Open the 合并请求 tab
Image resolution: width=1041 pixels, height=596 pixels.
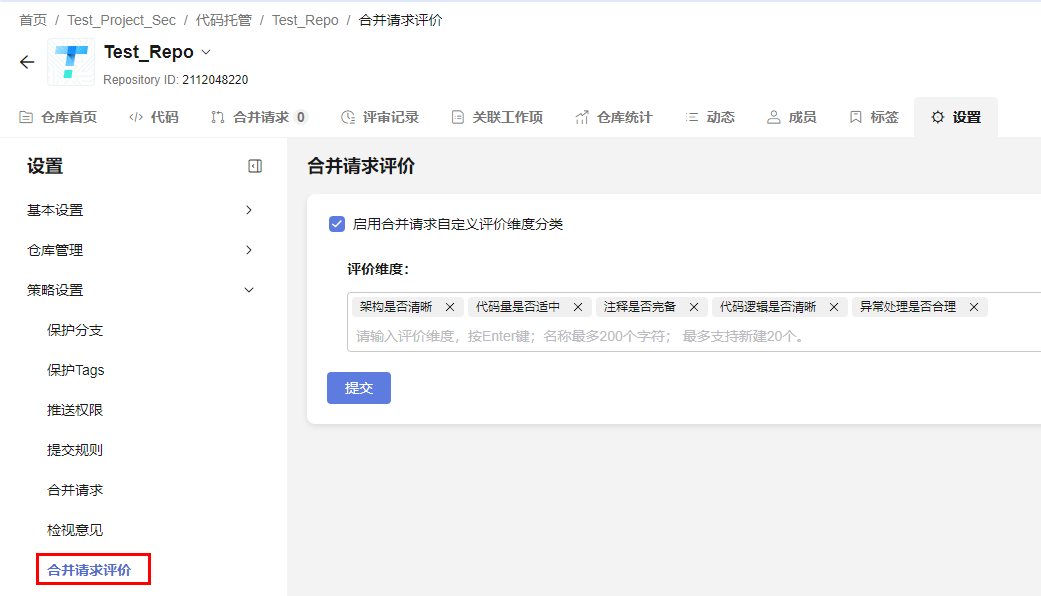(259, 117)
